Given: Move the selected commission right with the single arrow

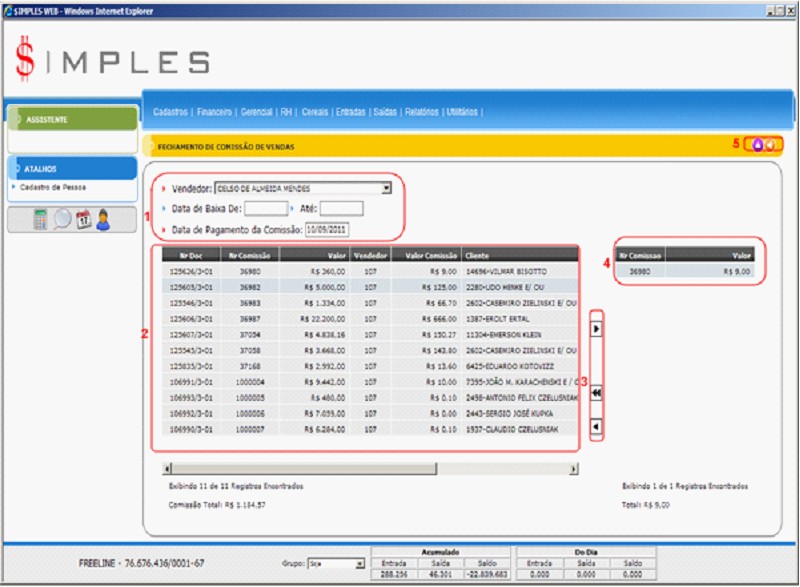Looking at the screenshot, I should click(x=596, y=329).
